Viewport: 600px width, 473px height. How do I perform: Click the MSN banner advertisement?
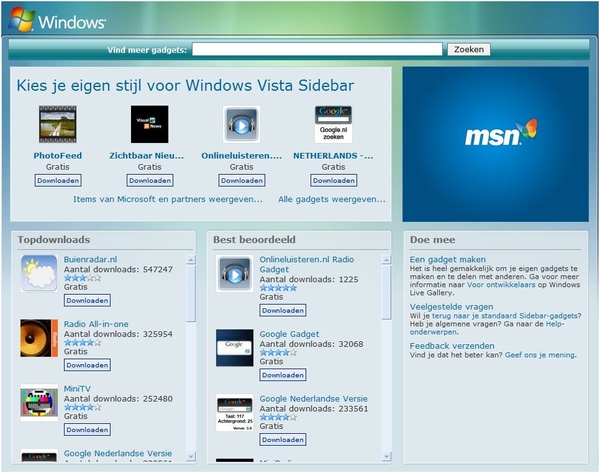click(x=496, y=144)
